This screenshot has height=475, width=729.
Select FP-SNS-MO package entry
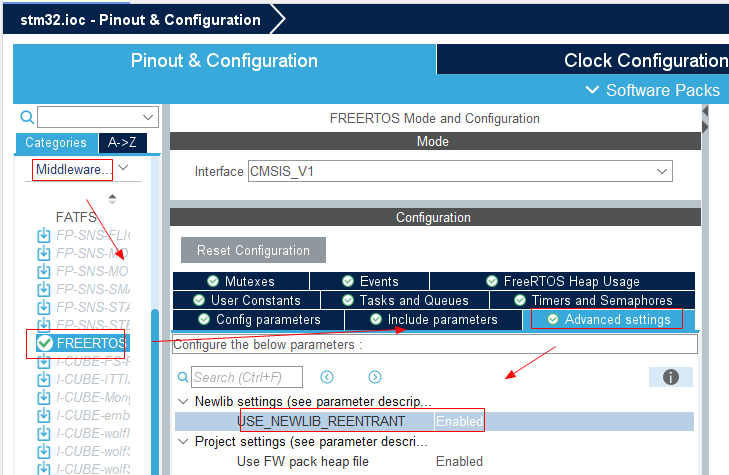pyautogui.click(x=92, y=271)
